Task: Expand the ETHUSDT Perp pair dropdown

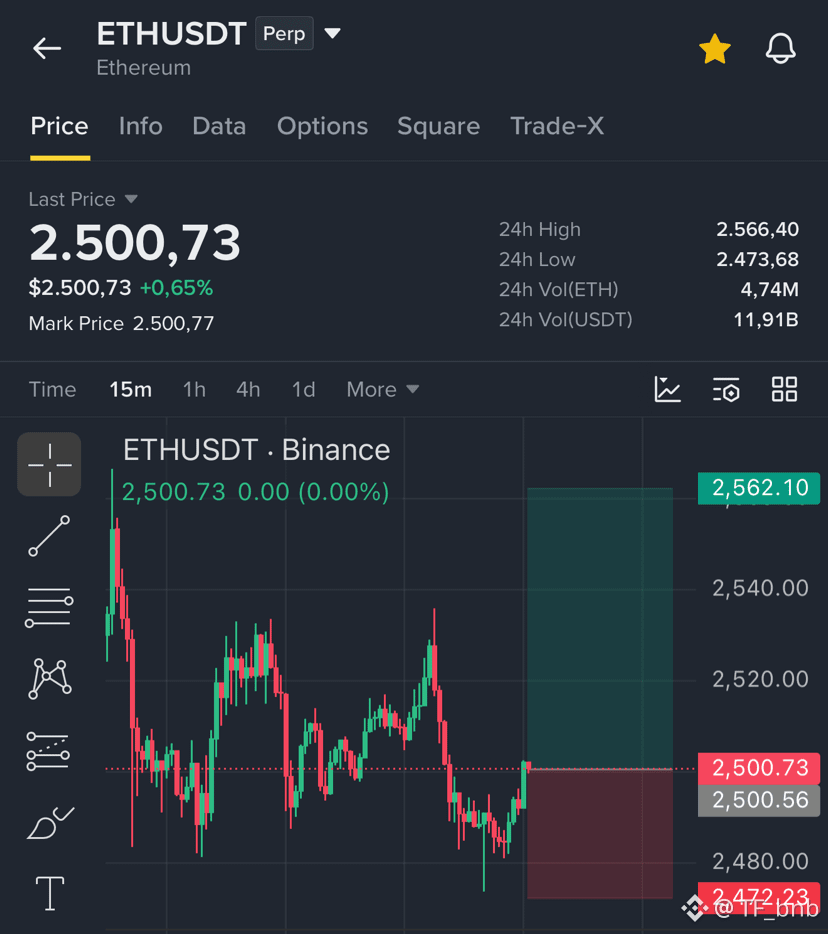Action: pos(332,33)
